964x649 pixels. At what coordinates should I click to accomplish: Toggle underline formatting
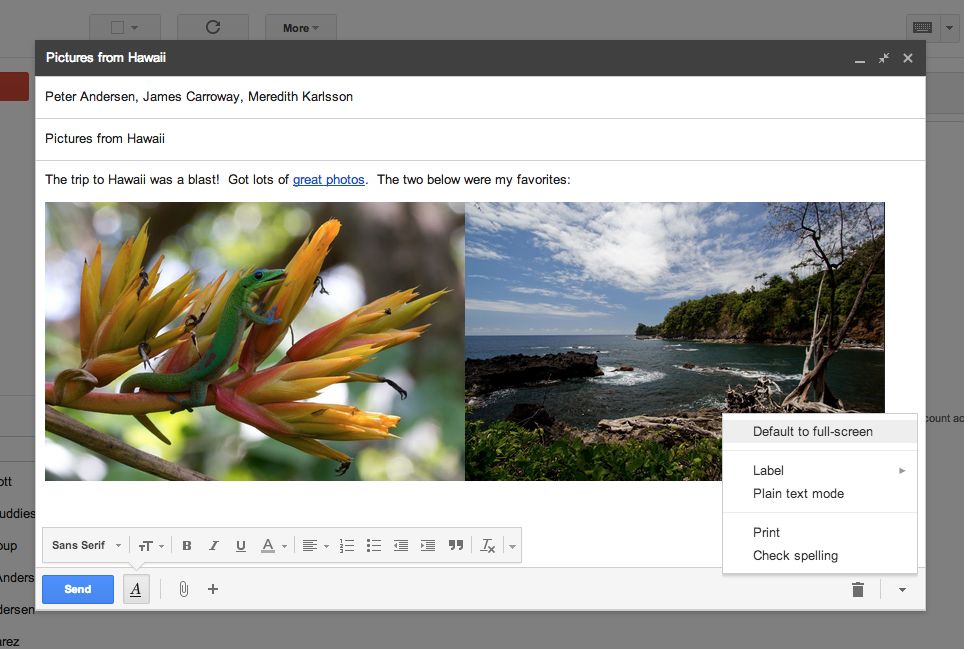click(x=240, y=545)
